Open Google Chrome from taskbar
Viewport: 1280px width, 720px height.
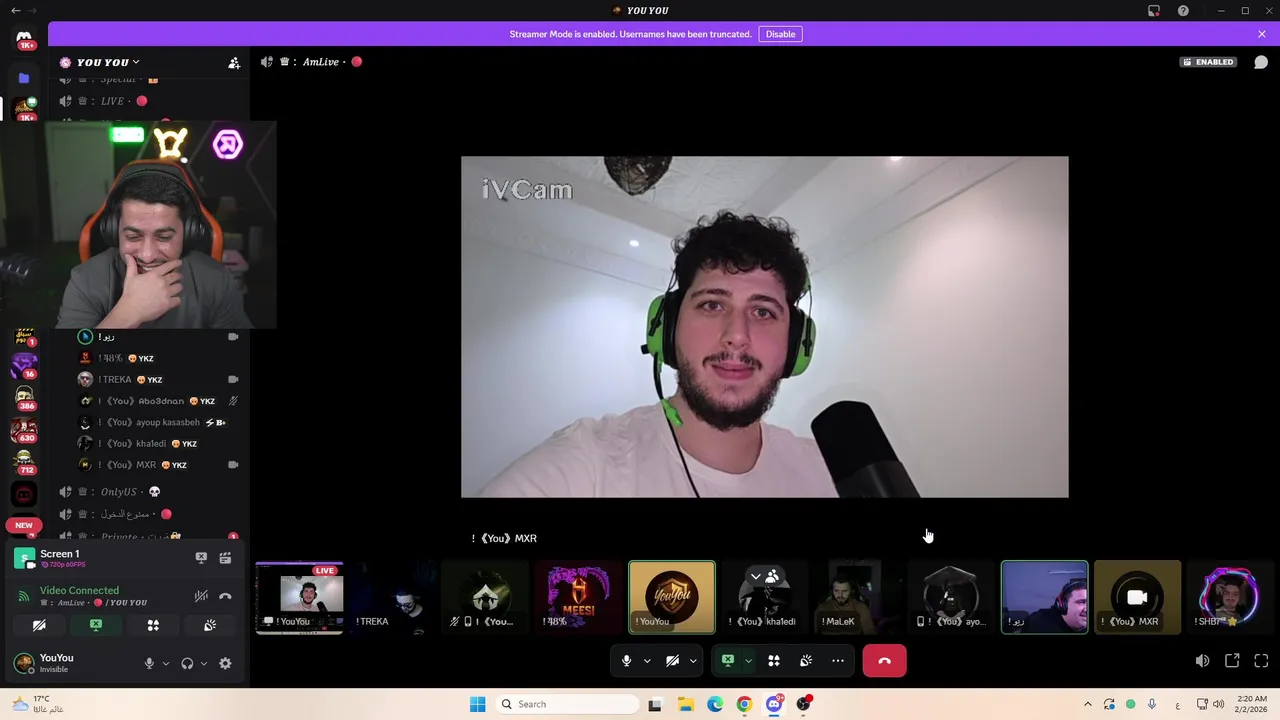tap(744, 704)
